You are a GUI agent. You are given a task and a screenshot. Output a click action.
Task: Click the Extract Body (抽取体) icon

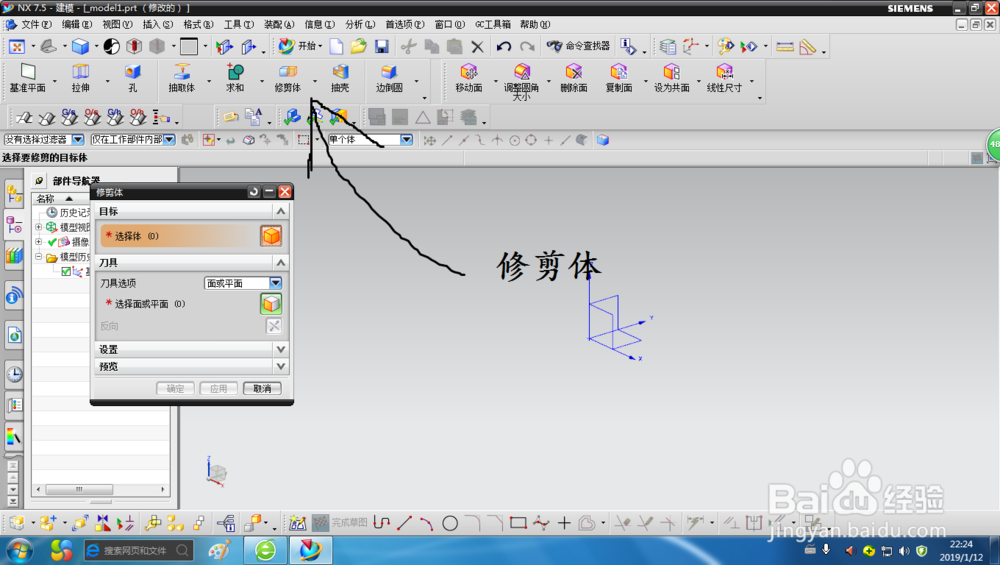click(x=182, y=78)
